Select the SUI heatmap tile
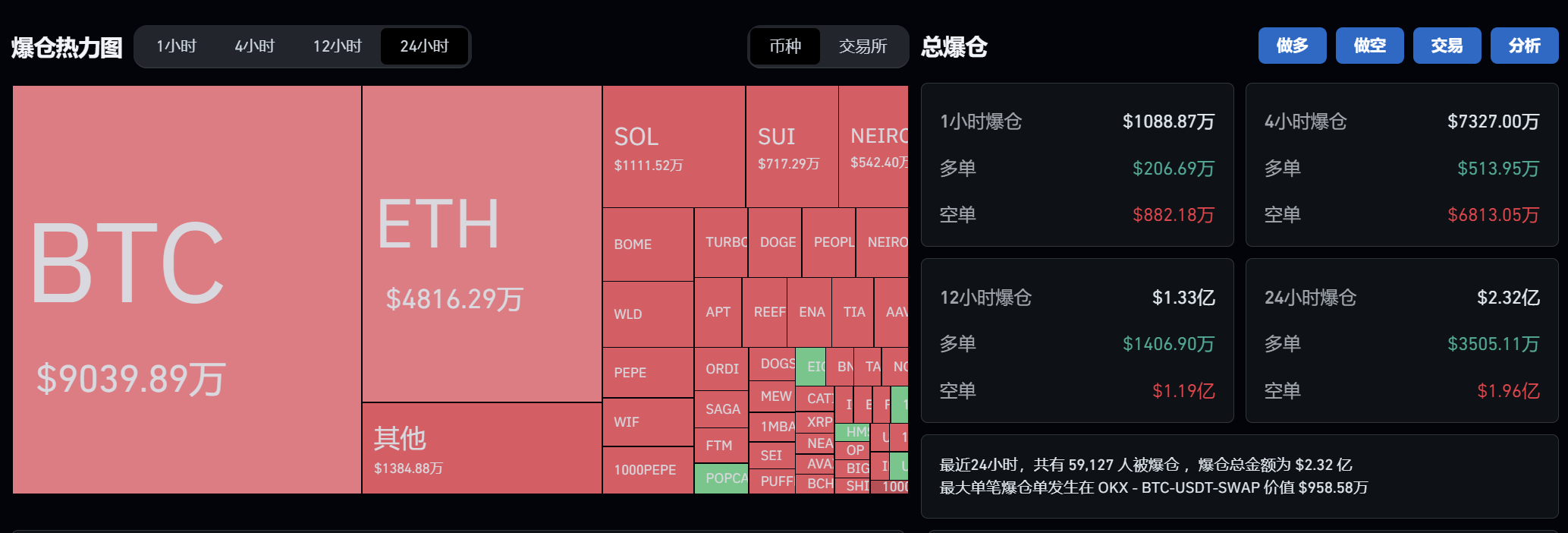1568x533 pixels. [792, 147]
